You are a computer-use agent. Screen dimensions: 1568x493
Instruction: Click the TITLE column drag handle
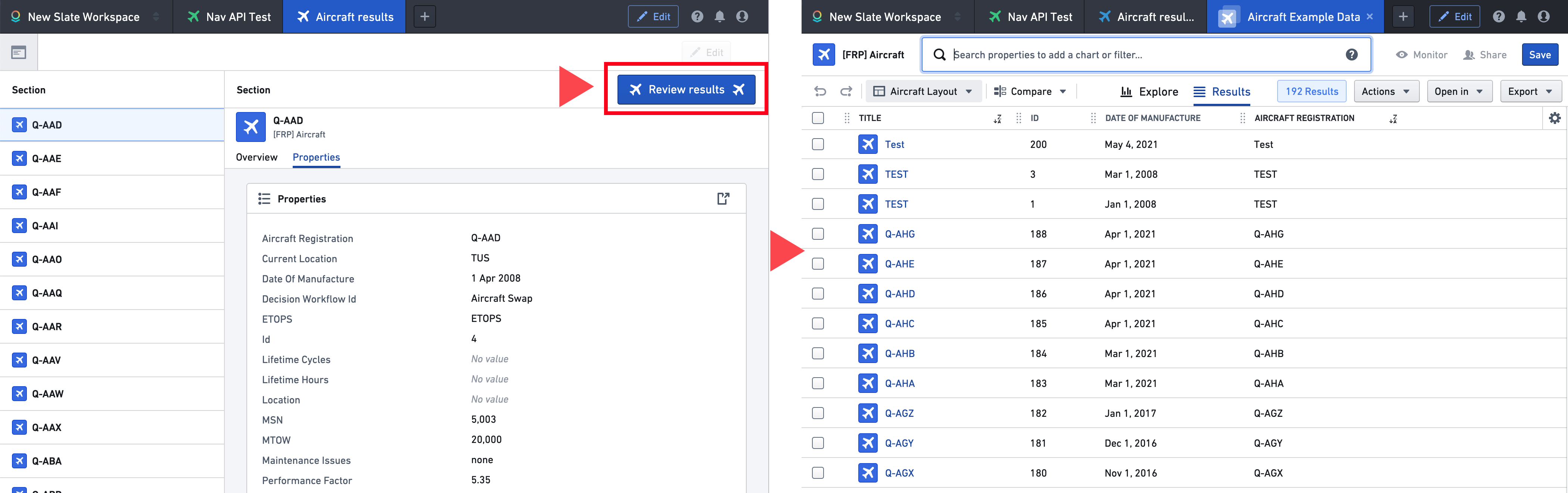[x=847, y=118]
